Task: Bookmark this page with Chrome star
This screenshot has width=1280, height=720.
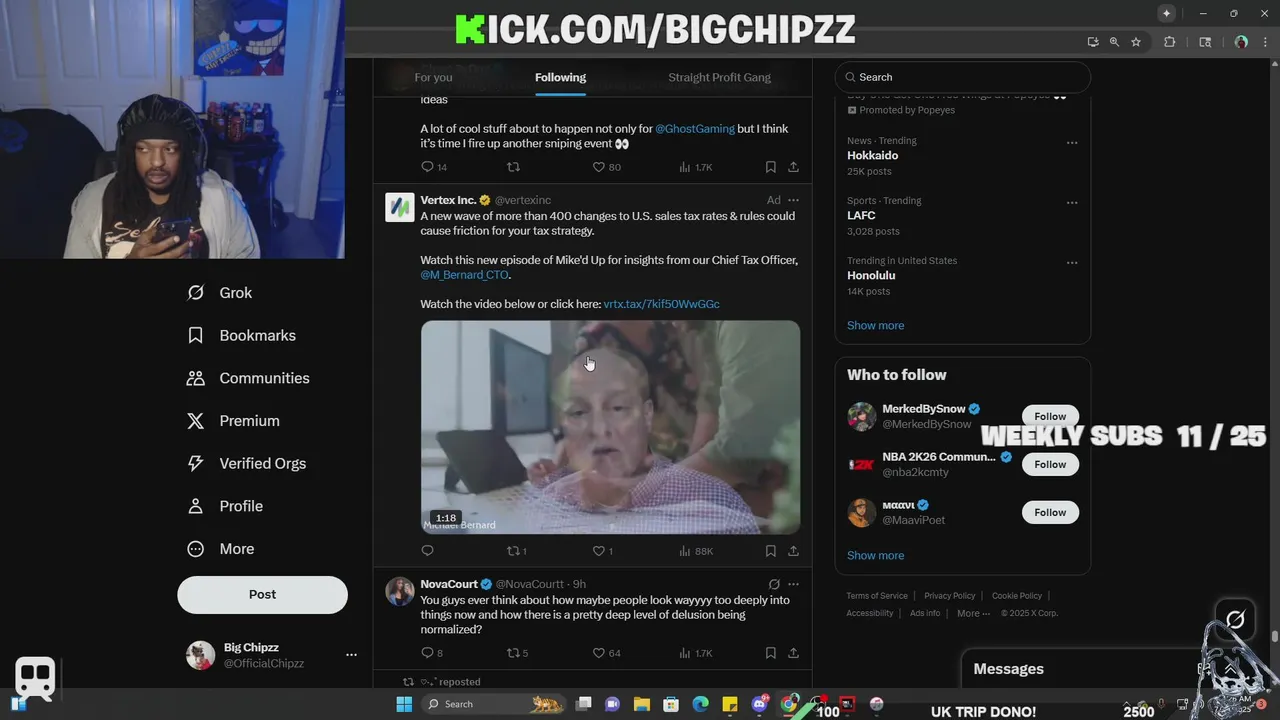Action: coord(1136,42)
